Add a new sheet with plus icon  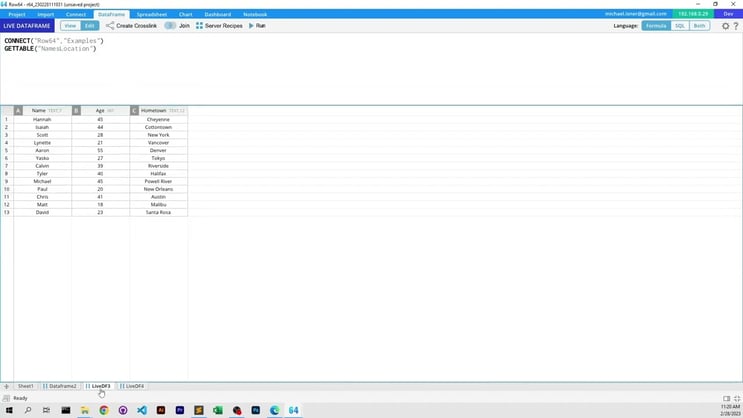tap(6, 386)
